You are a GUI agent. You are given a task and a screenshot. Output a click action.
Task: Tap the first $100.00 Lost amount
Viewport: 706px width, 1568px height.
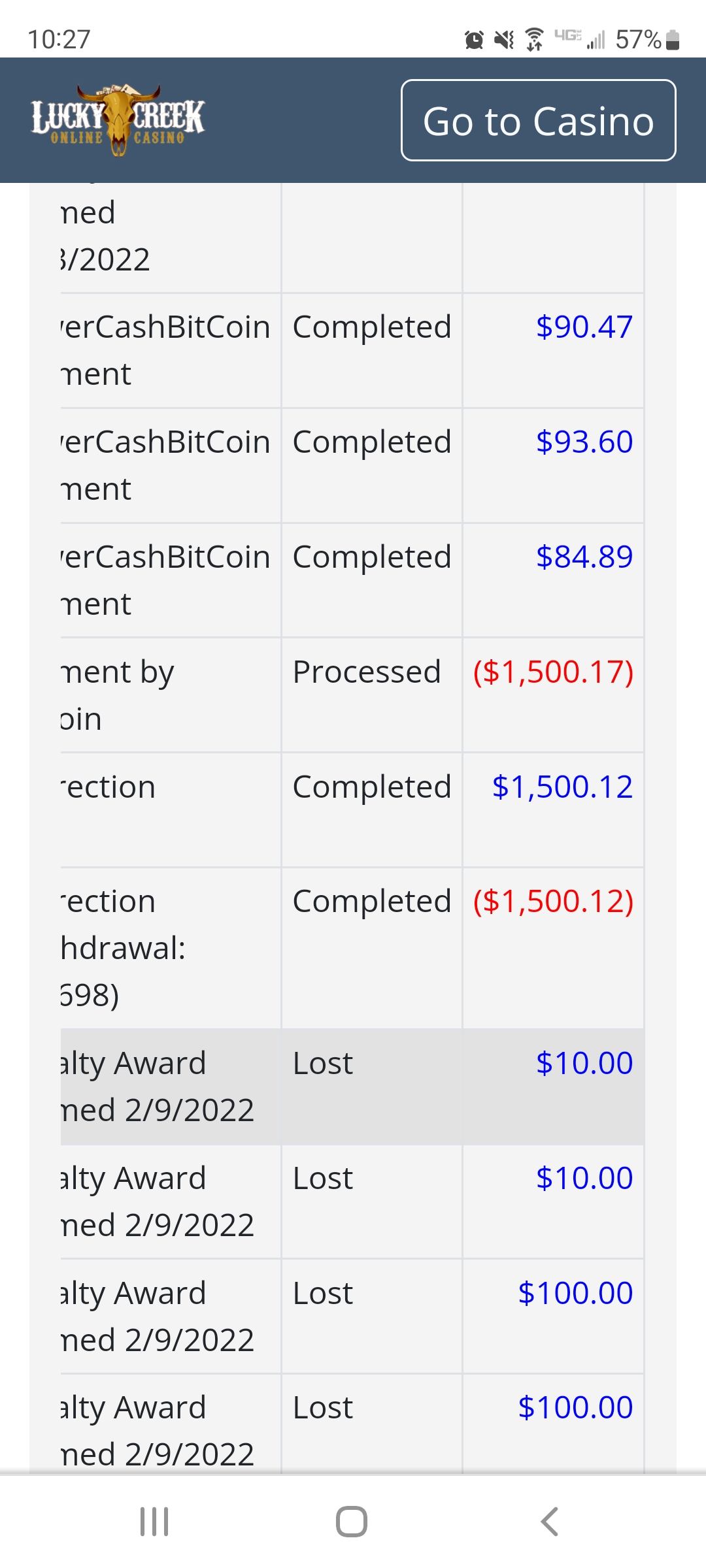[x=575, y=1293]
